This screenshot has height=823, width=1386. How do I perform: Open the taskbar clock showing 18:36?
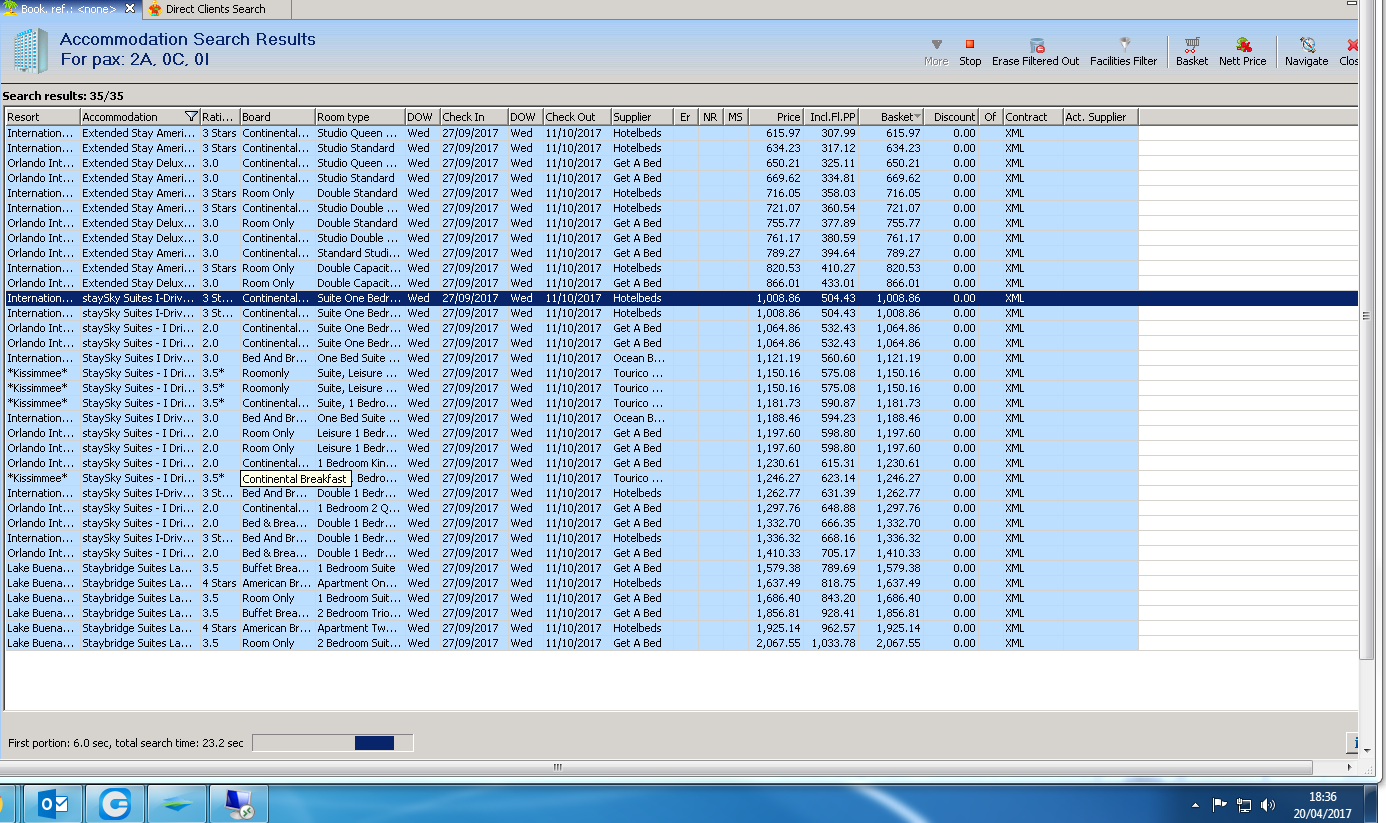coord(1322,805)
